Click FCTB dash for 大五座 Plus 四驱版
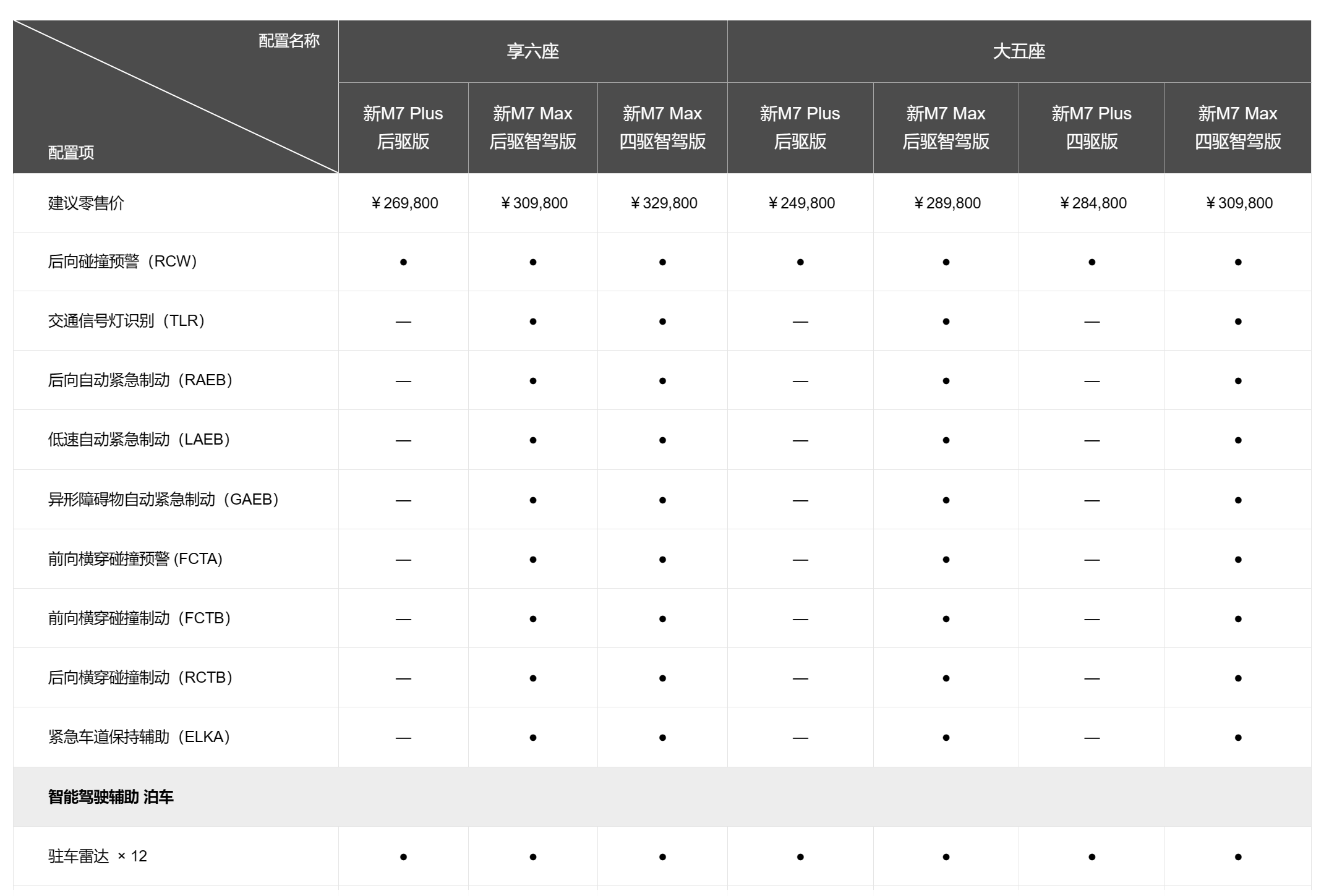 click(1092, 619)
